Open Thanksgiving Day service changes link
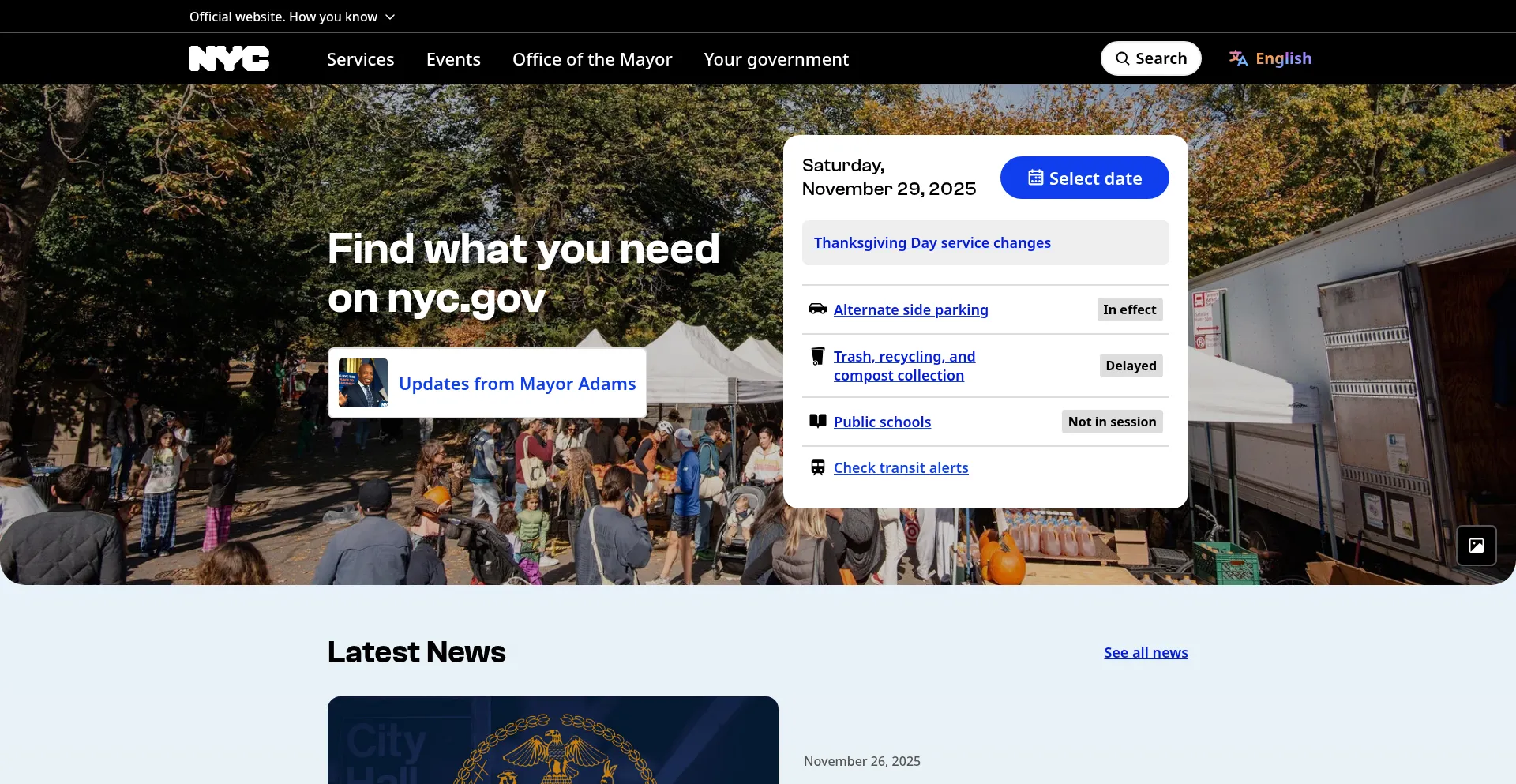This screenshot has width=1516, height=784. (x=932, y=243)
